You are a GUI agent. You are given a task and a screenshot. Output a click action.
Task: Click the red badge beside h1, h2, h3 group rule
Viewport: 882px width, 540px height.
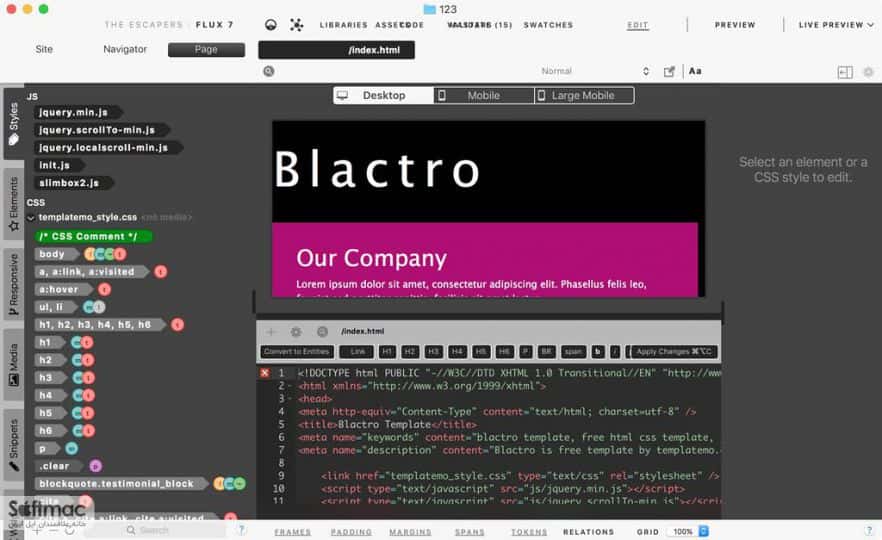click(178, 325)
